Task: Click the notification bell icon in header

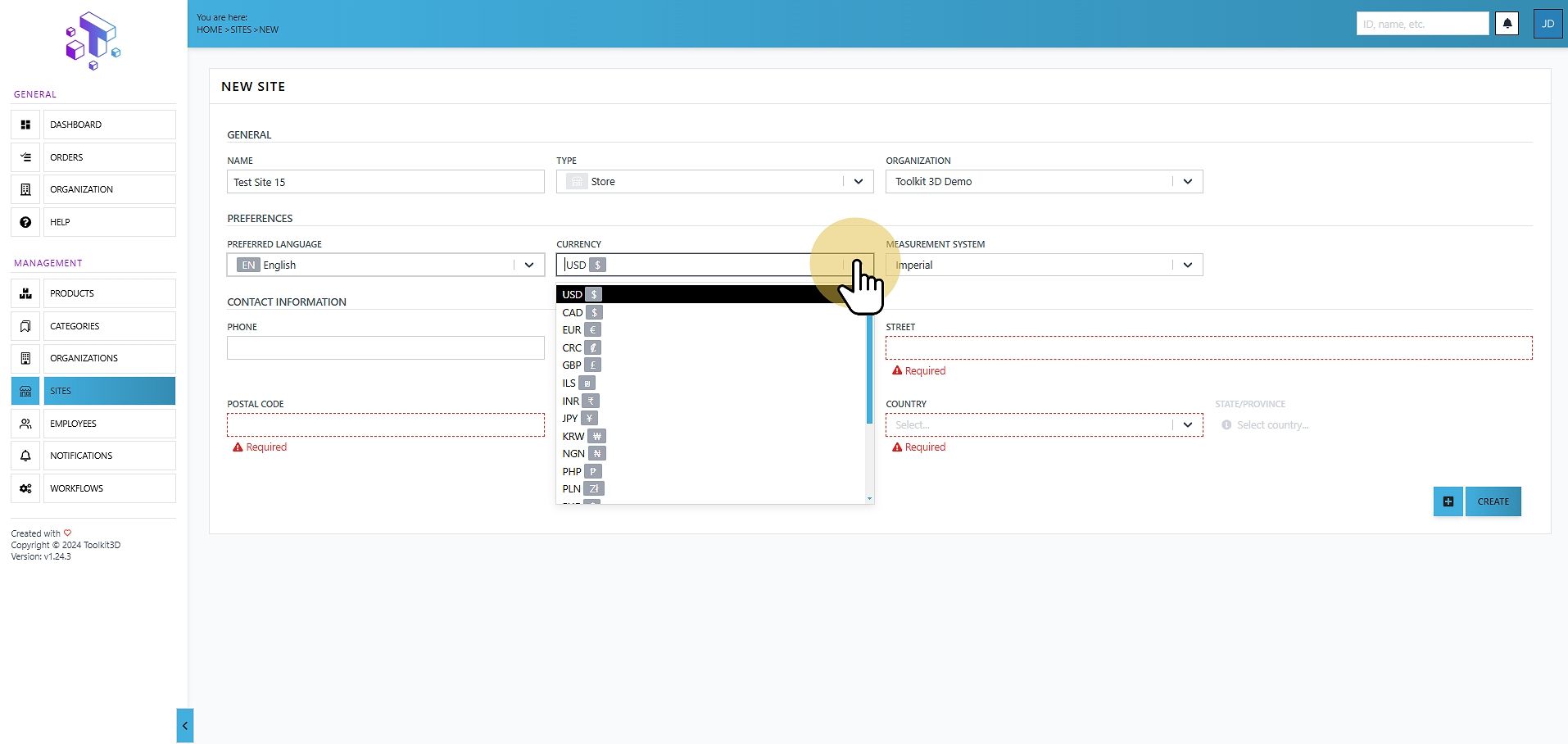Action: point(1507,24)
